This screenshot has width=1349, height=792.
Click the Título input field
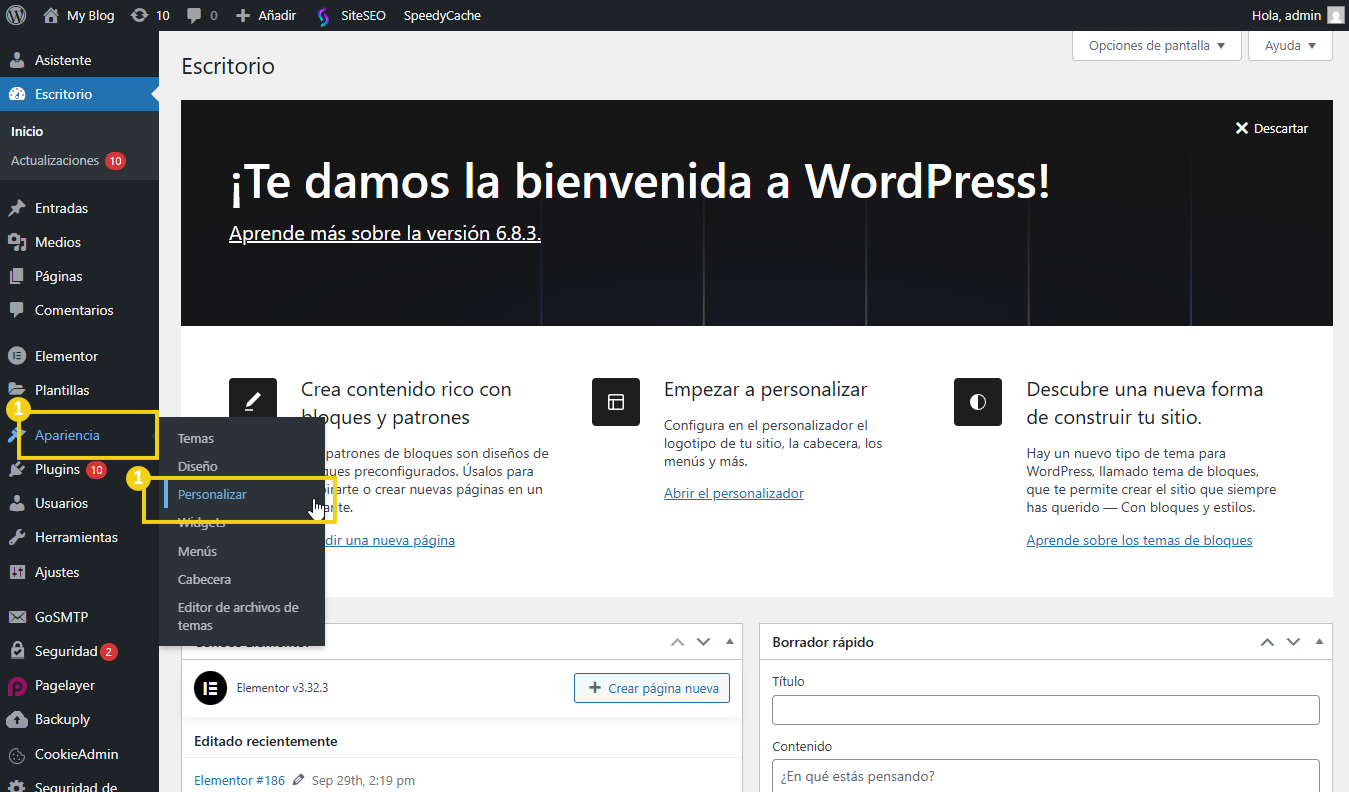click(x=1045, y=710)
